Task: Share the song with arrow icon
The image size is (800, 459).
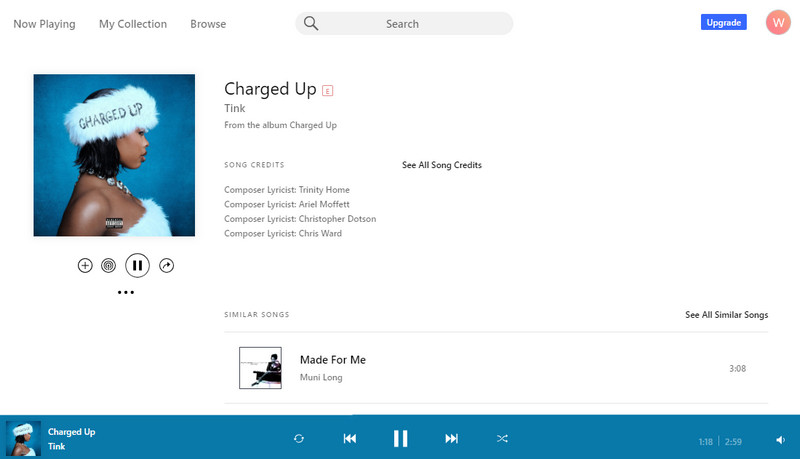Action: coord(166,265)
